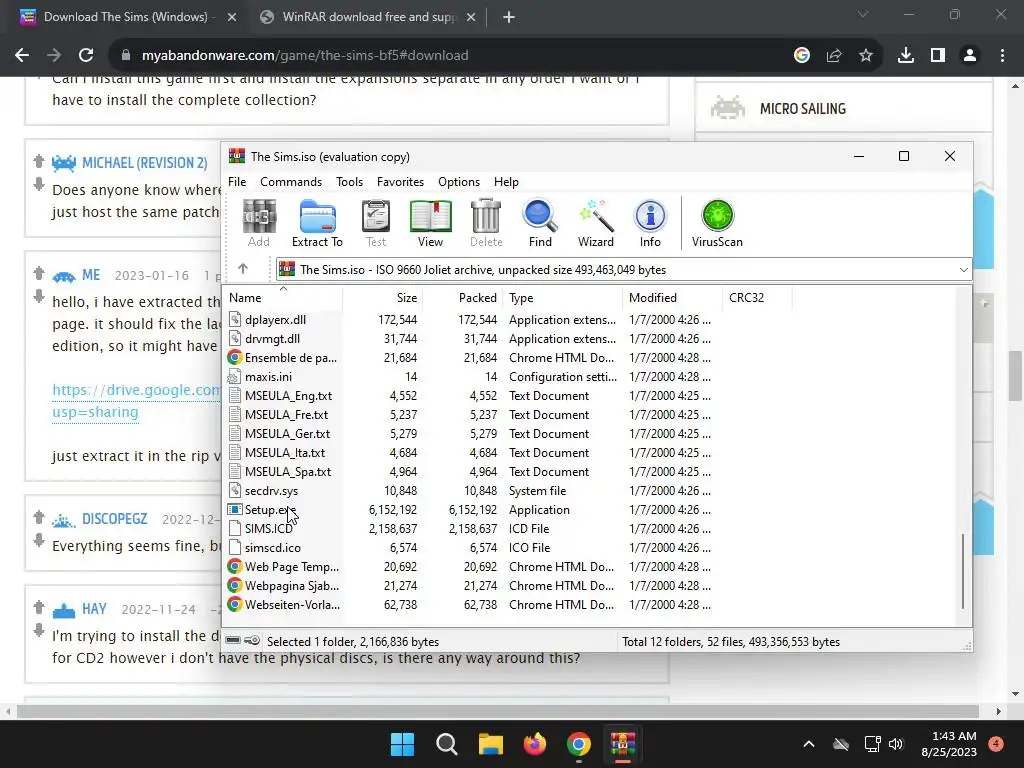1024x768 pixels.
Task: Launch the Wizard wand icon
Action: coord(596,223)
